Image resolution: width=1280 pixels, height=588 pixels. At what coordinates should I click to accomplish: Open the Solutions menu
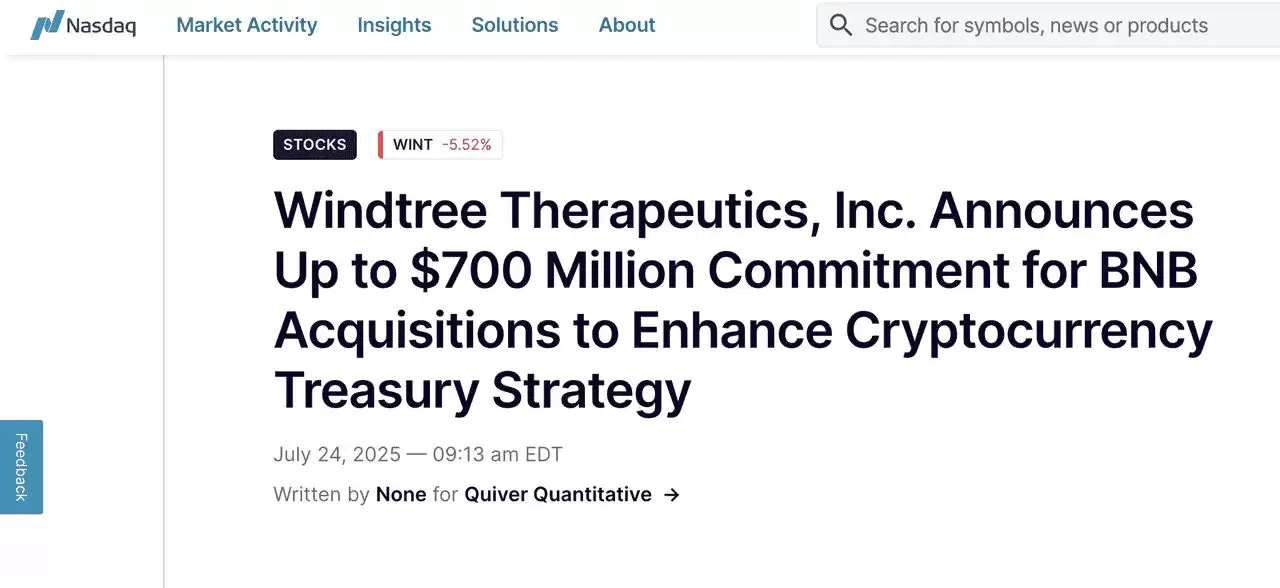(x=514, y=25)
